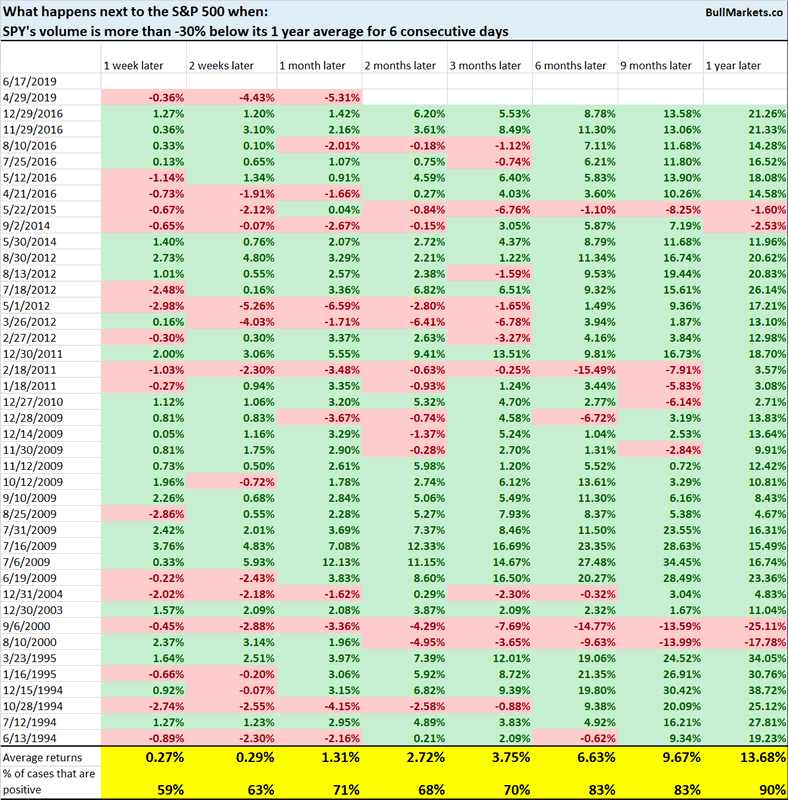Click the 'Average returns' row label

click(43, 756)
